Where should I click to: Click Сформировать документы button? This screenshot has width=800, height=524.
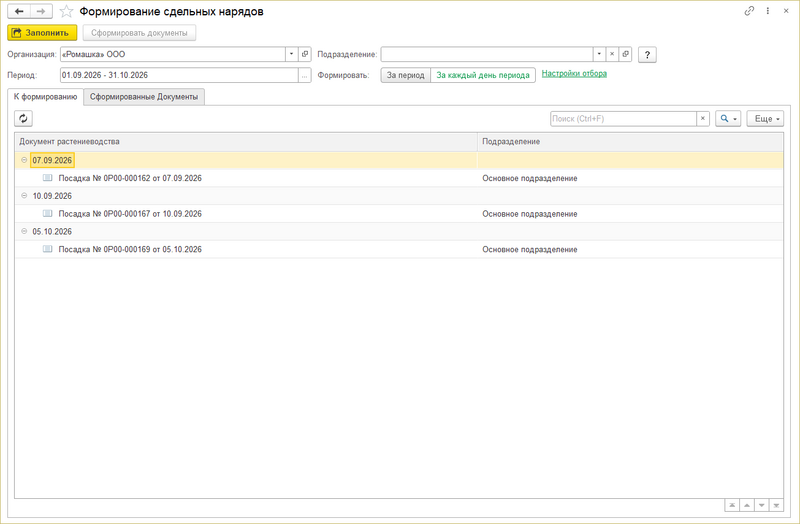(139, 33)
